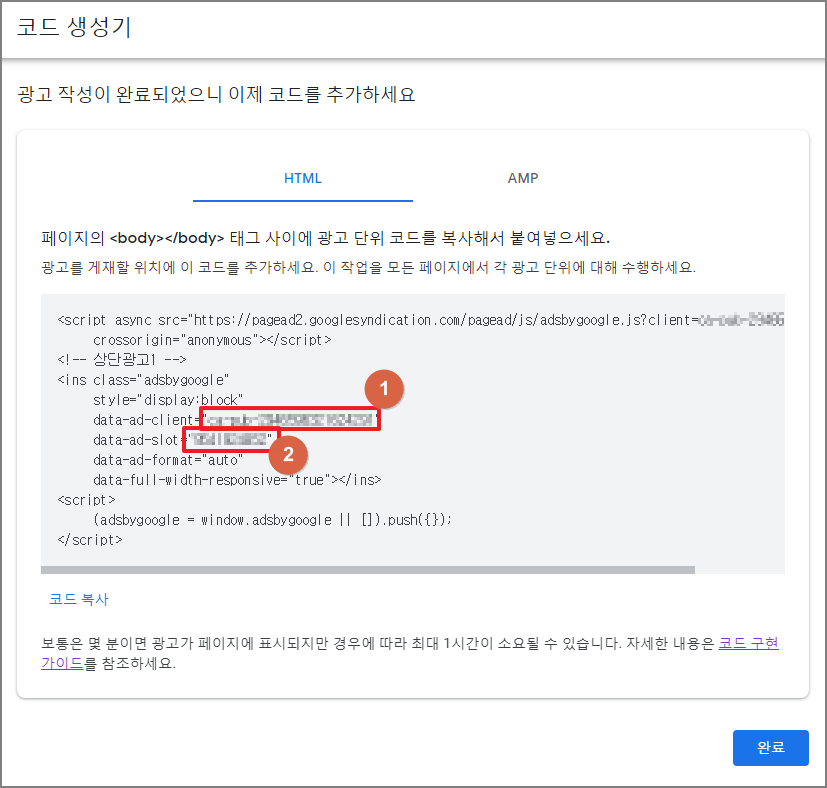This screenshot has width=827, height=788.
Task: Click the numbered marker badge 2
Action: pos(289,455)
